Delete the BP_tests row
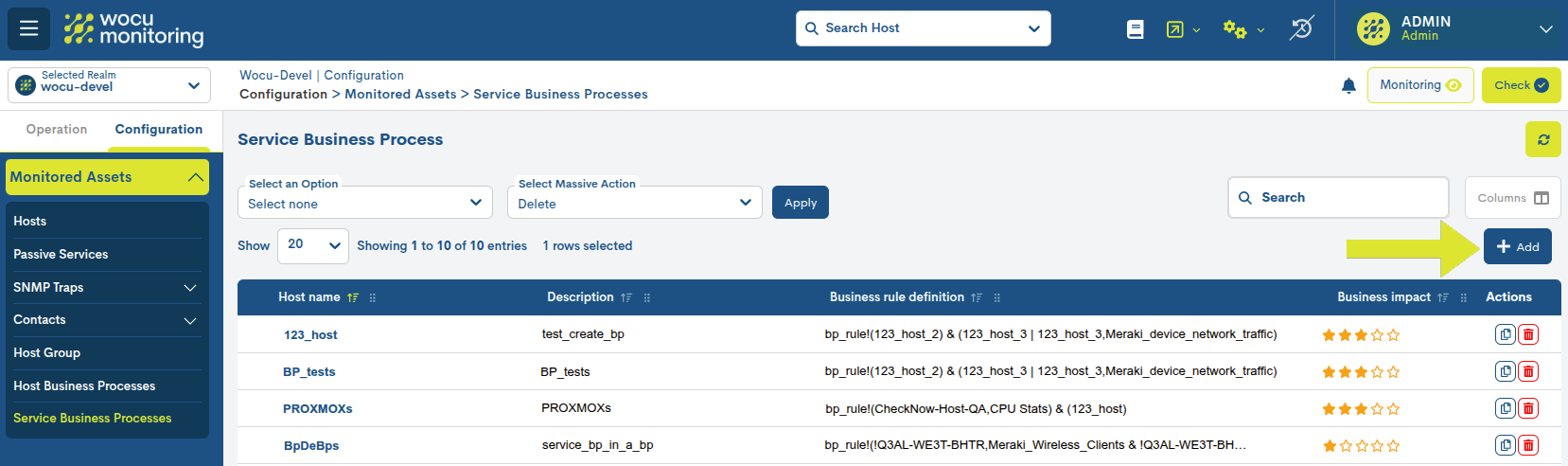The image size is (1568, 466). pyautogui.click(x=1528, y=371)
